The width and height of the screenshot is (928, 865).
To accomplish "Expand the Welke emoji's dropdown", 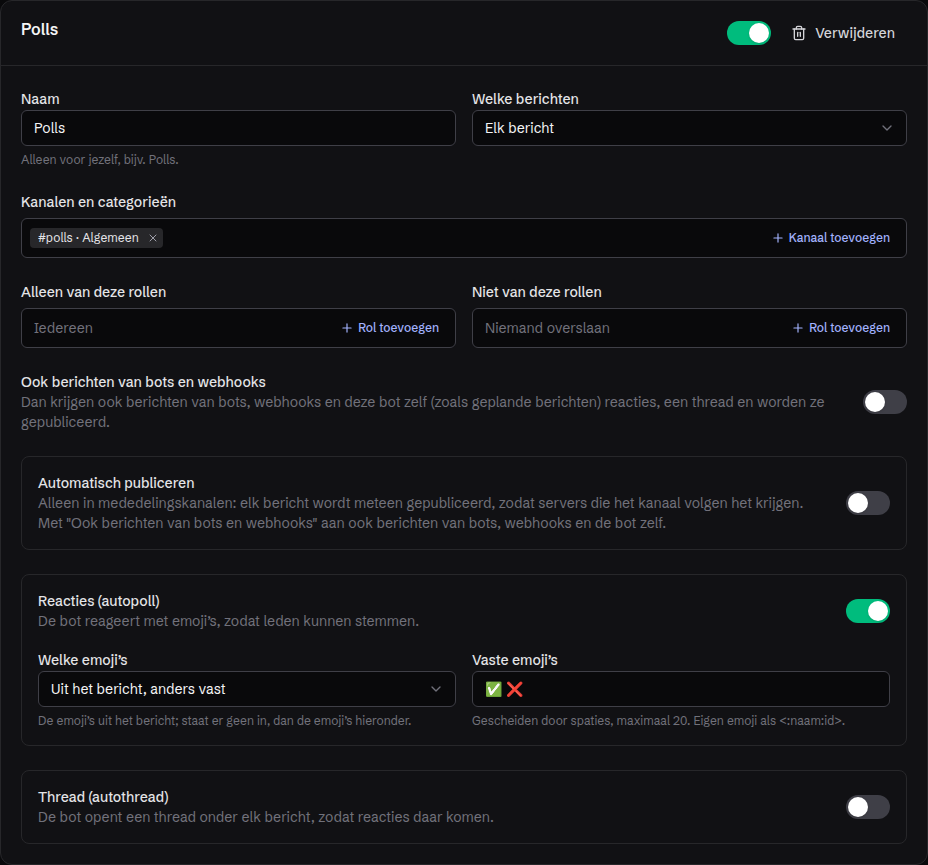I will 247,689.
